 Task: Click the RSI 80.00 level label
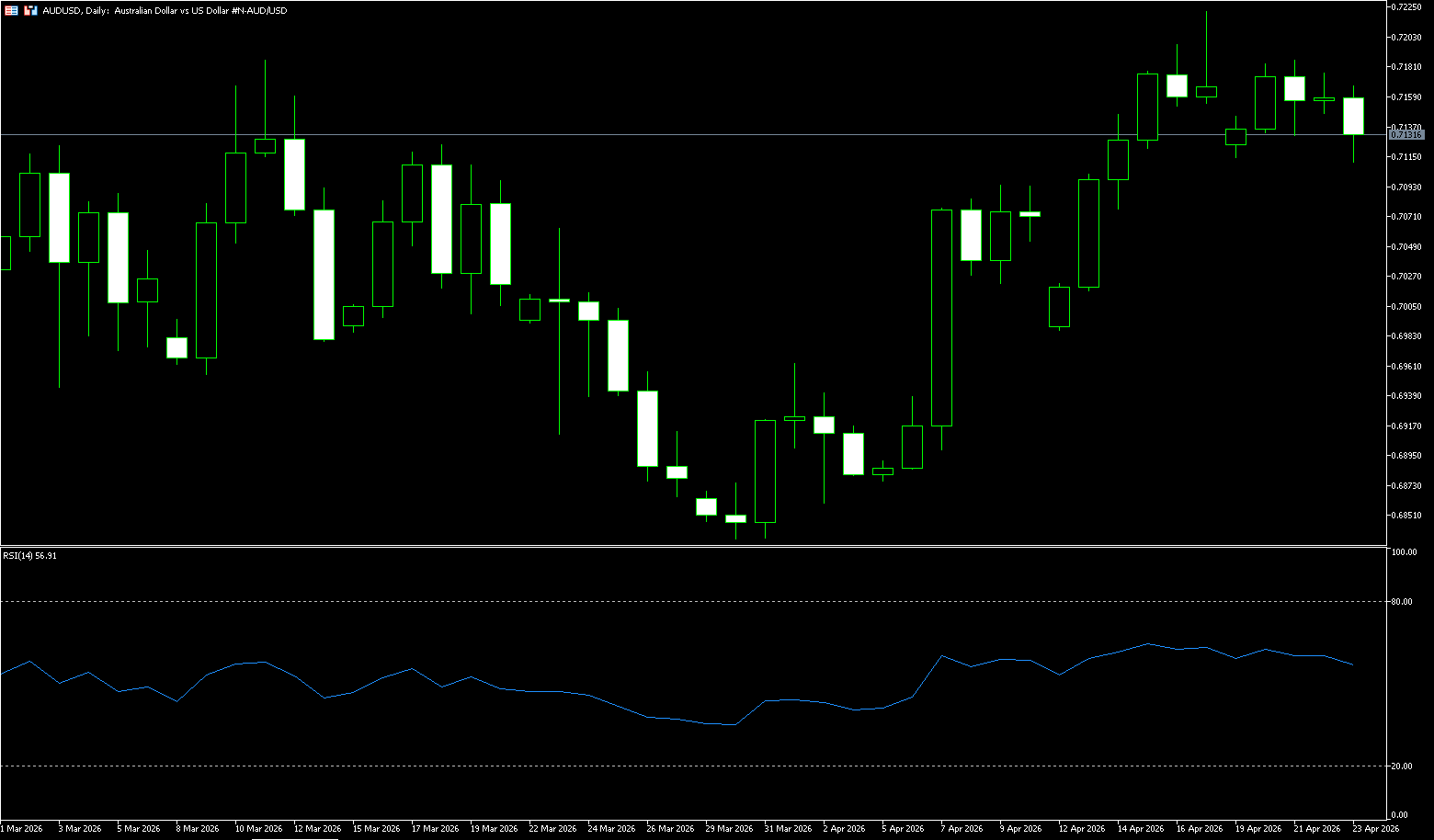[x=1403, y=602]
